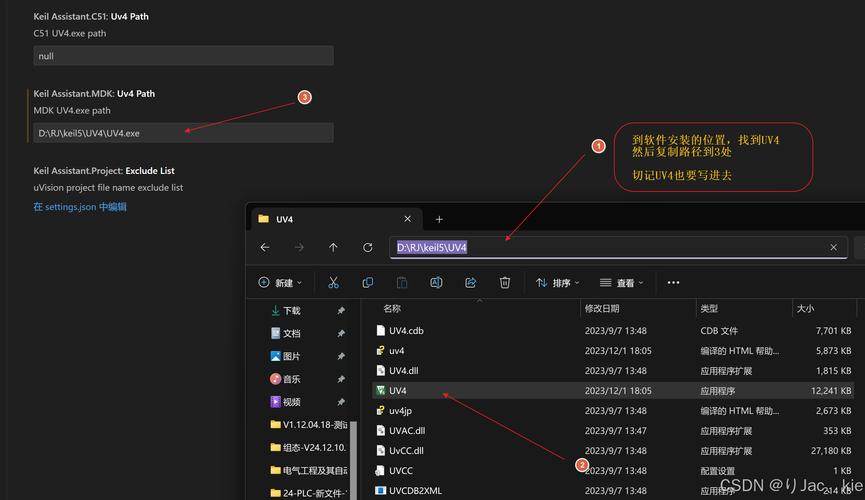Open the 24-PLC-新文件 folder in sidebar

[x=309, y=493]
